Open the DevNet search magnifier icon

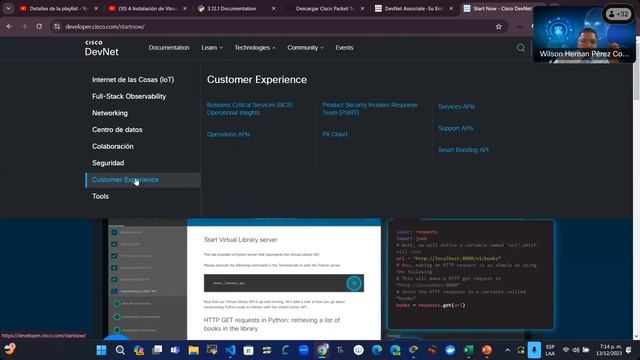click(x=521, y=48)
